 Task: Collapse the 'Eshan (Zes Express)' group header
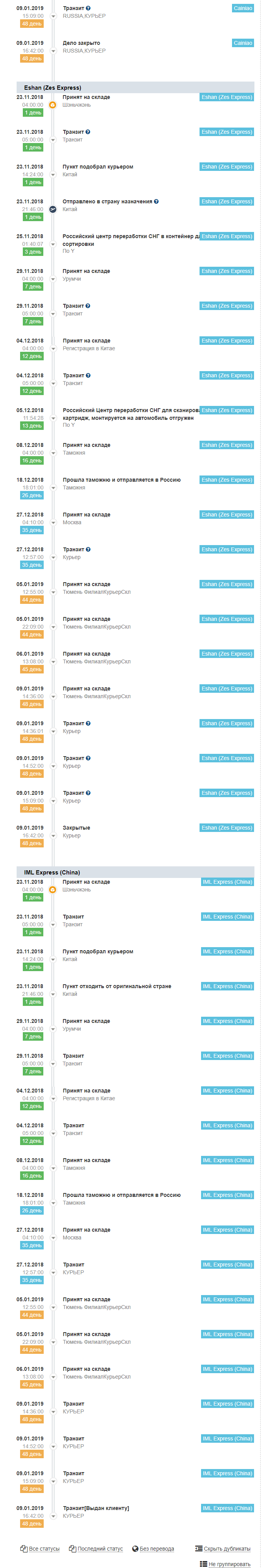point(135,87)
